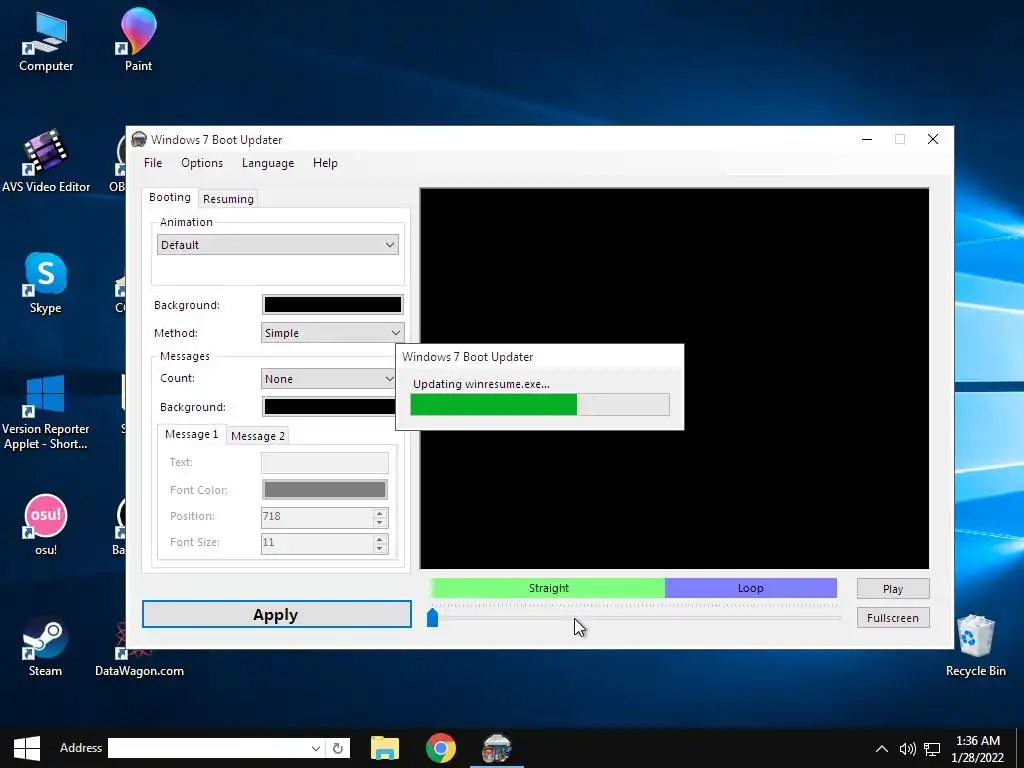1024x768 pixels.
Task: Increase the Position value with up arrow
Action: point(379,513)
